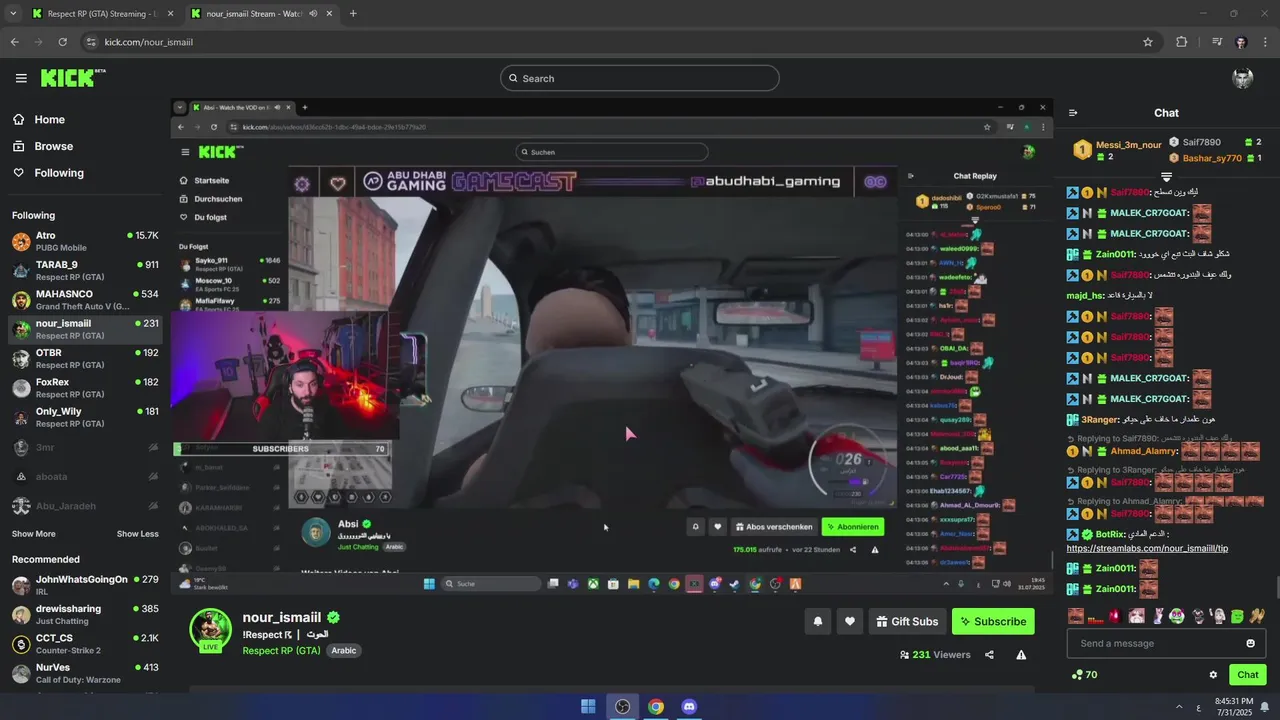
Task: Open the Kick hamburger sidebar menu
Action: point(21,78)
